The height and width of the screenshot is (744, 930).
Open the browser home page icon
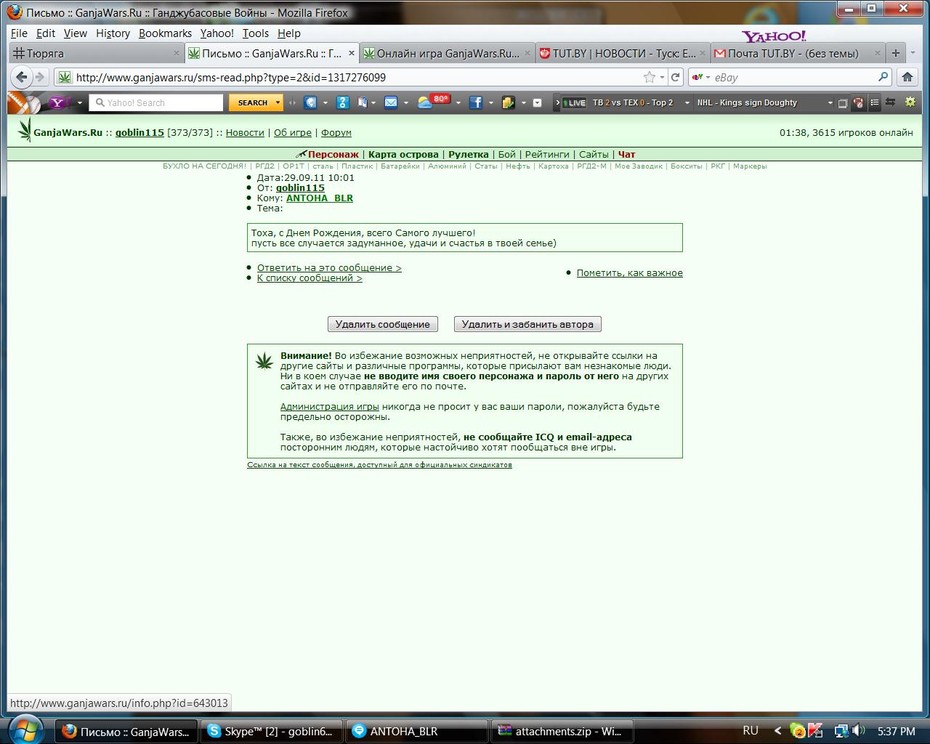point(907,77)
